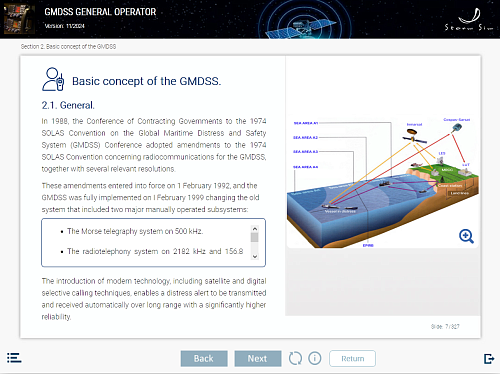The height and width of the screenshot is (374, 500).
Task: Click the course thumbnail in header
Action: [19, 19]
